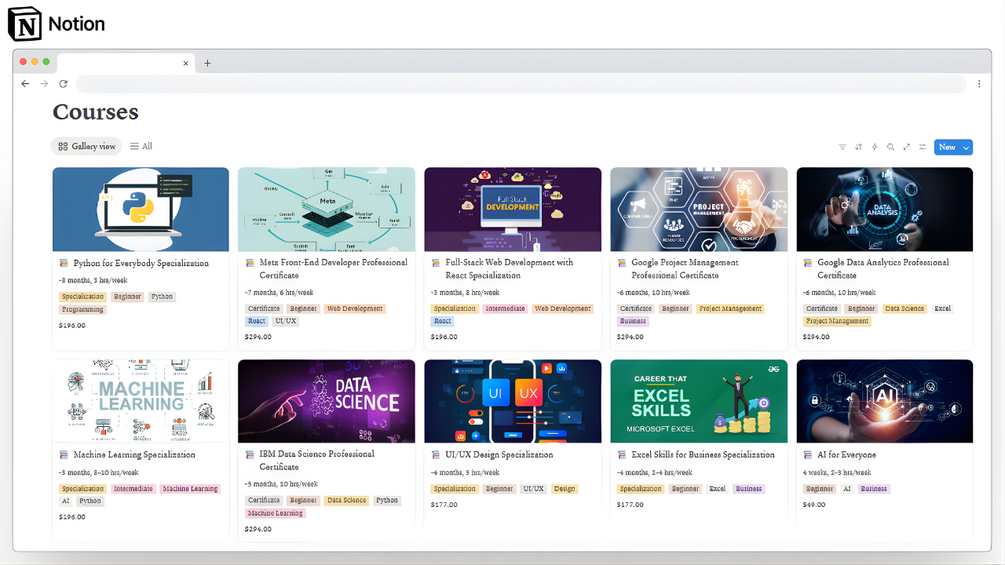
Task: Click the browser address bar
Action: (x=520, y=83)
